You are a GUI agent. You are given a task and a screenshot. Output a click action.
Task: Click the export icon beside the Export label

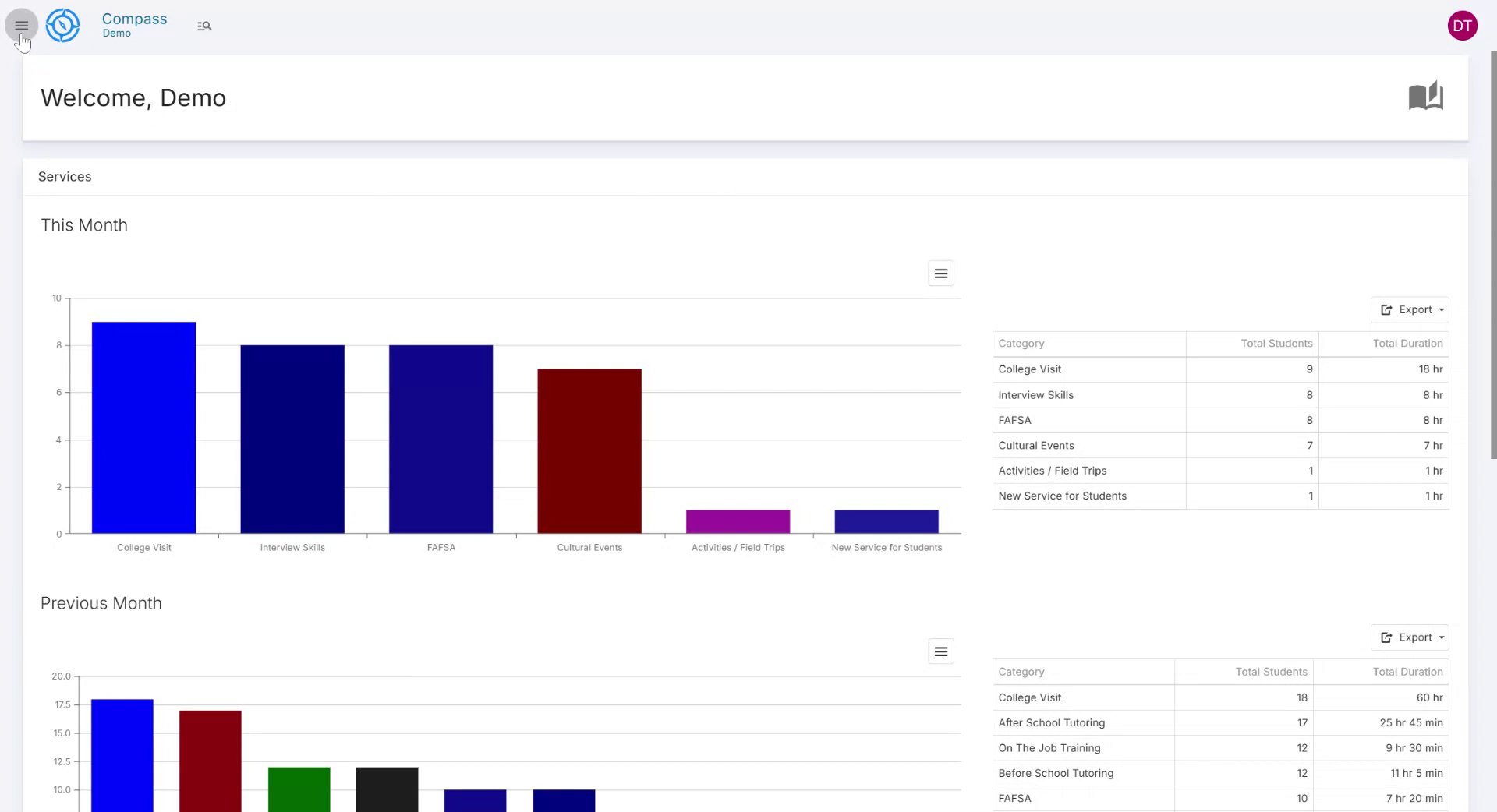click(1386, 309)
